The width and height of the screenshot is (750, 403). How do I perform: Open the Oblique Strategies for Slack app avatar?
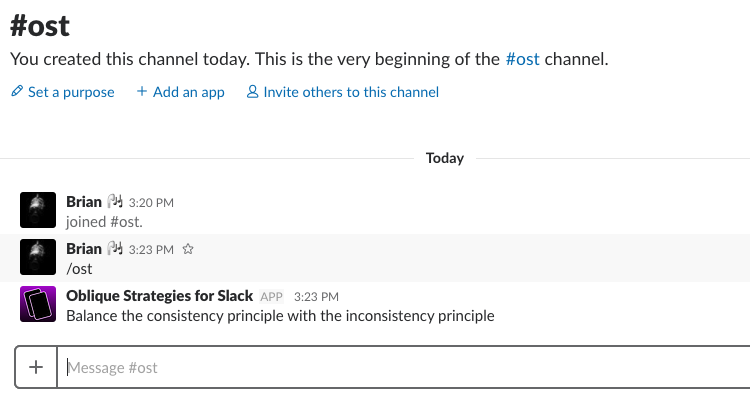(x=37, y=304)
